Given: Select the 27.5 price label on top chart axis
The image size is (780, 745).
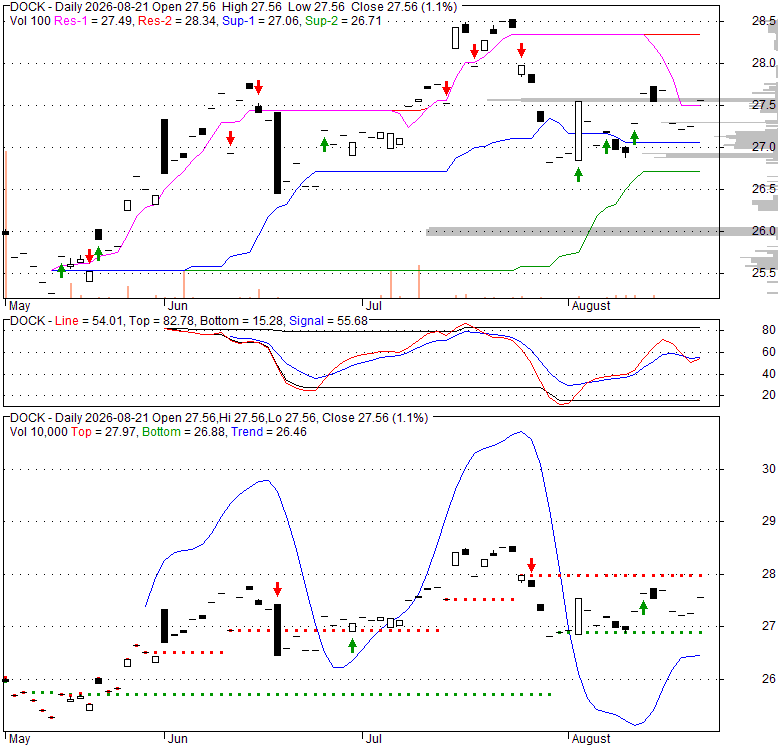Looking at the screenshot, I should [764, 105].
